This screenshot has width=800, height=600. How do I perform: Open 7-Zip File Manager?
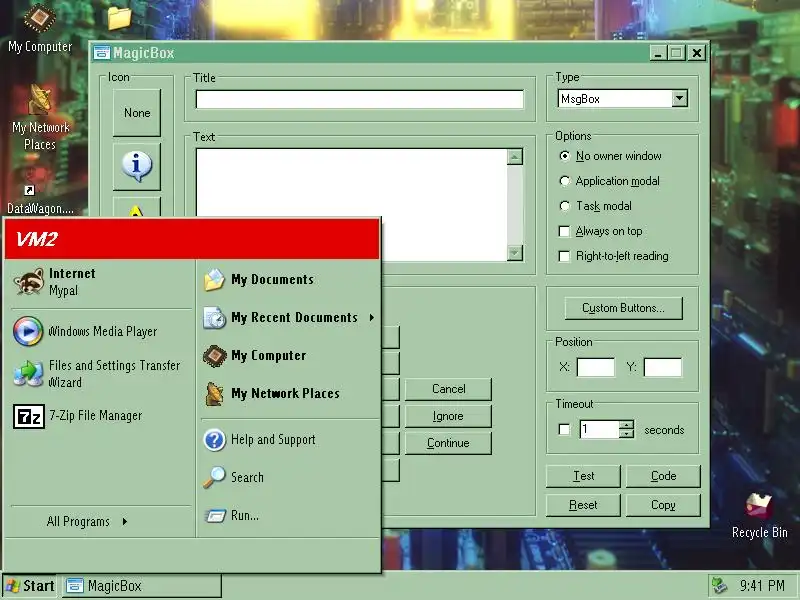(100, 416)
